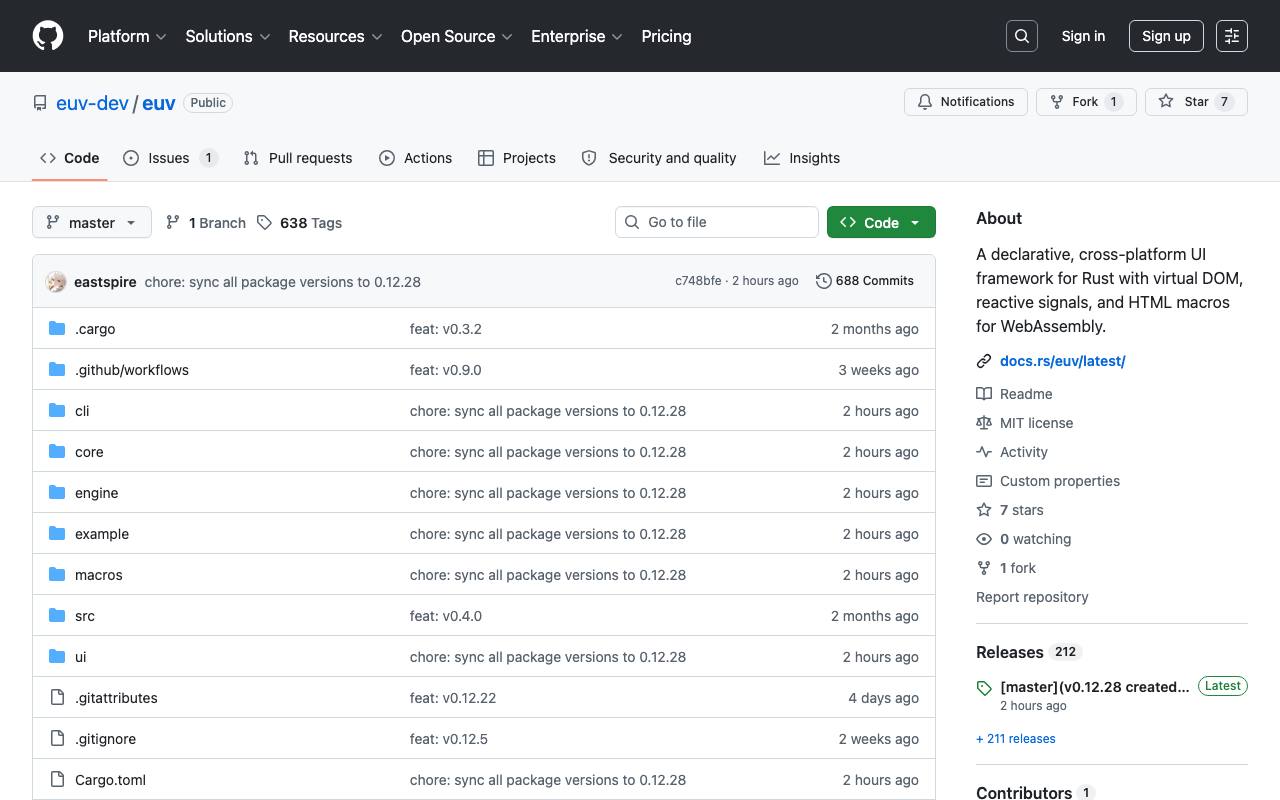Switch to the Actions tab
The height and width of the screenshot is (800, 1280).
[416, 158]
